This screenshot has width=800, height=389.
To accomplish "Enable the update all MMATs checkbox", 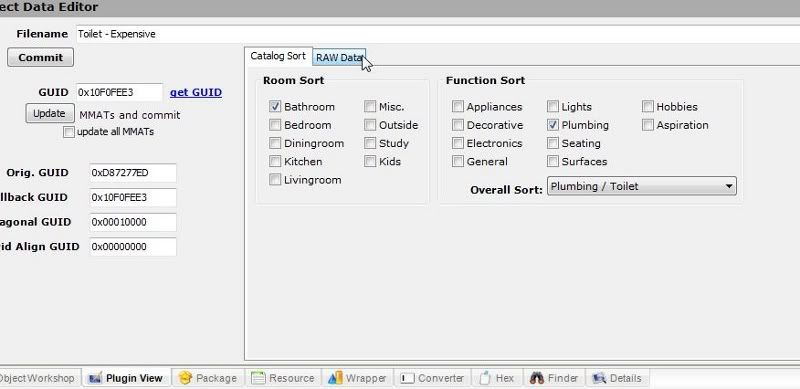I will coord(68,132).
